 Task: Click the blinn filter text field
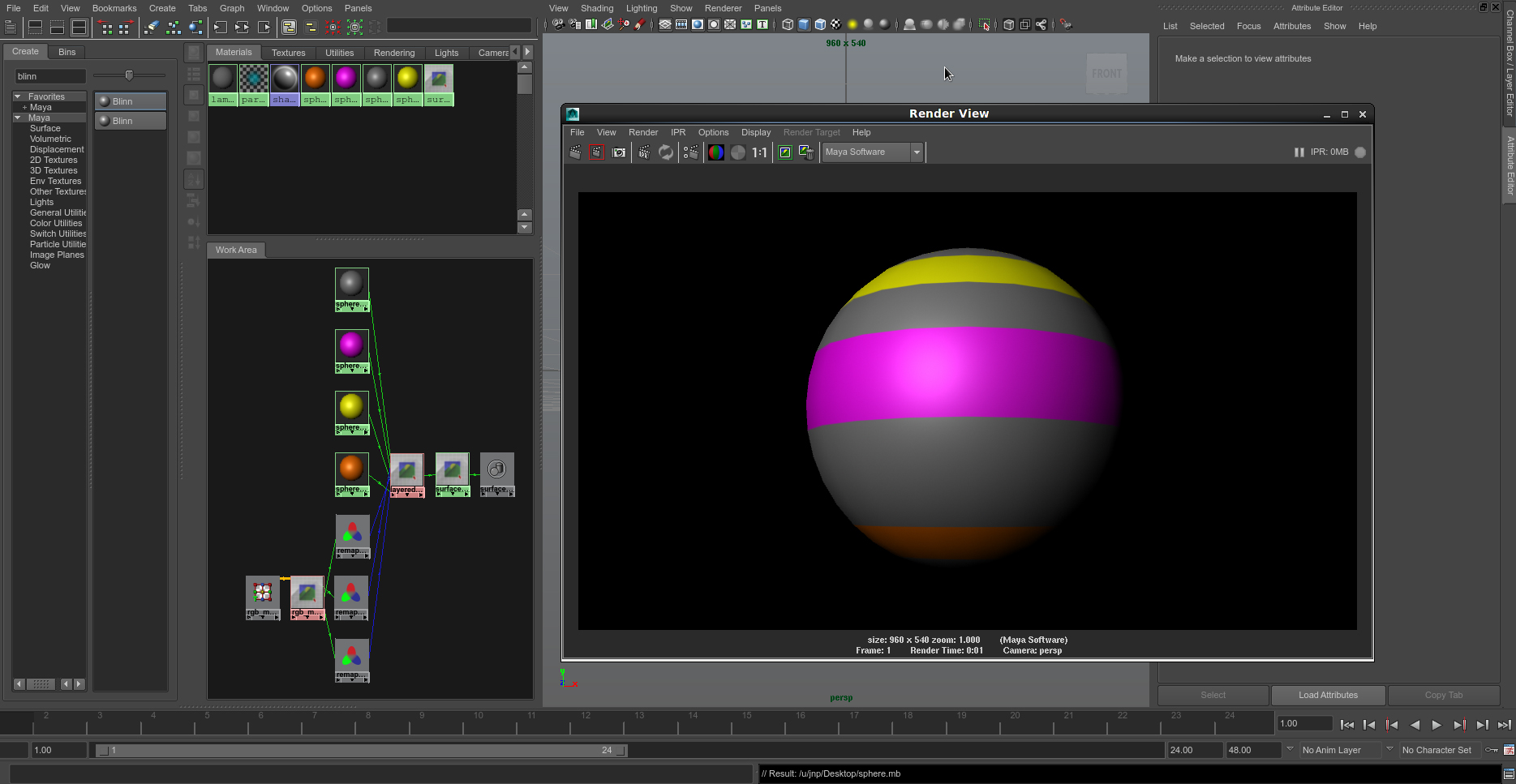[50, 76]
